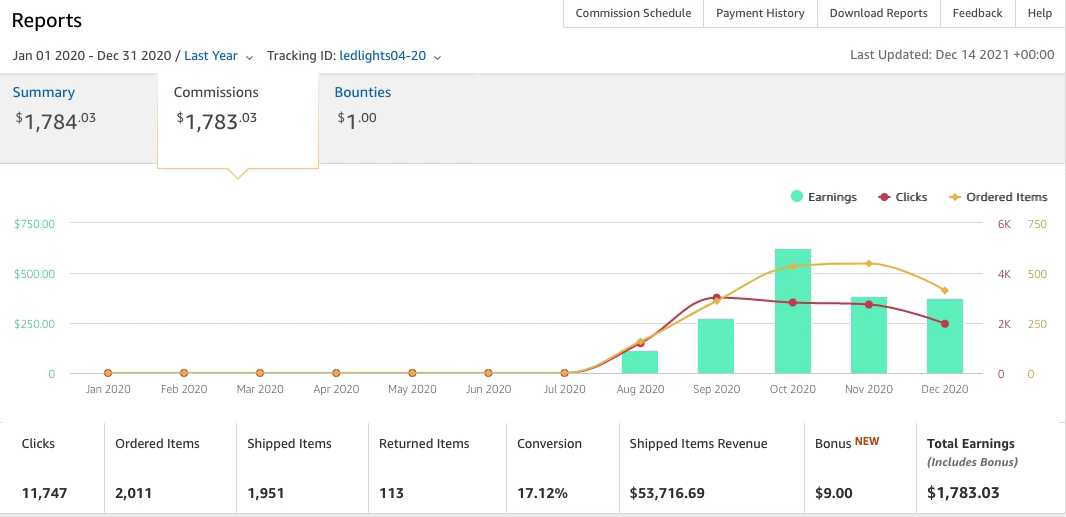1066x517 pixels.
Task: Click the Returned Items value 113
Action: coord(391,493)
